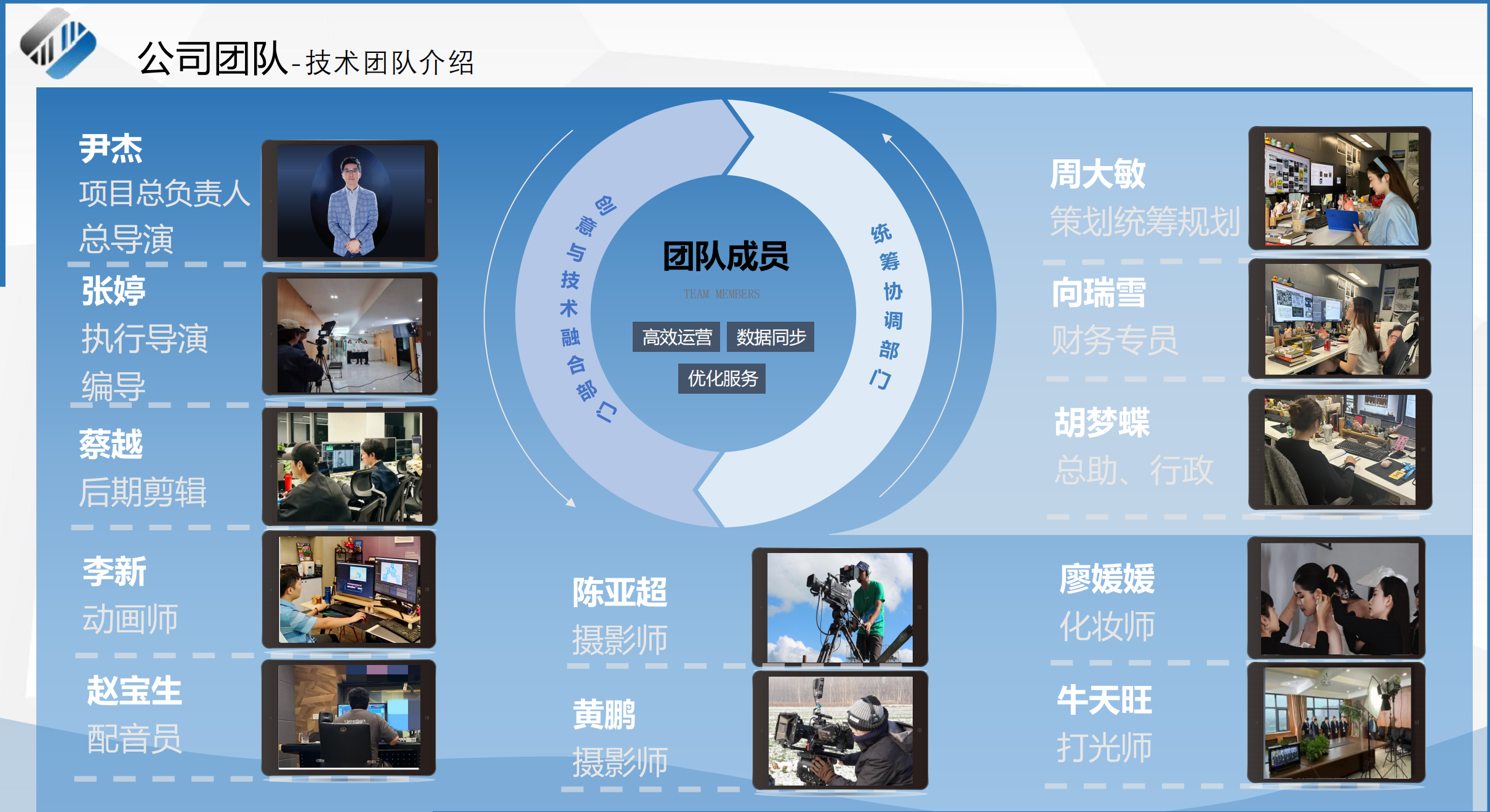The height and width of the screenshot is (812, 1490).
Task: Click the 高效运营 tag button
Action: 676,337
